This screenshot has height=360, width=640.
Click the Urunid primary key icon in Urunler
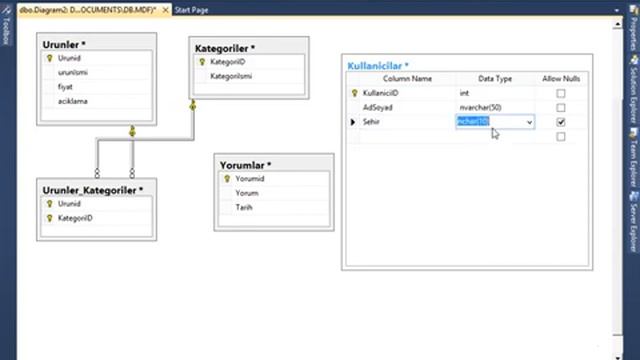click(x=50, y=58)
